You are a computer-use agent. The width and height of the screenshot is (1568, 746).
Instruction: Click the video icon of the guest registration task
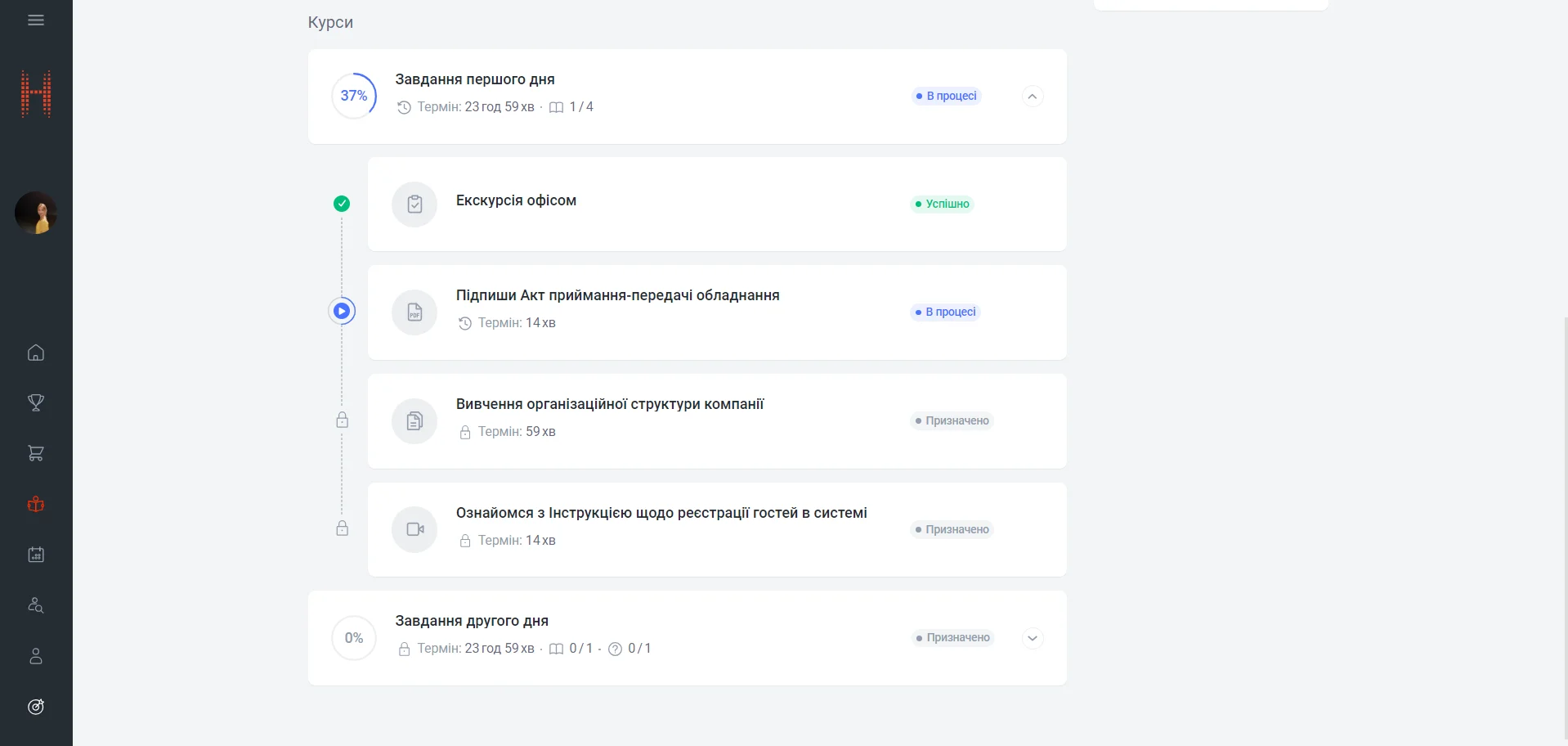414,530
